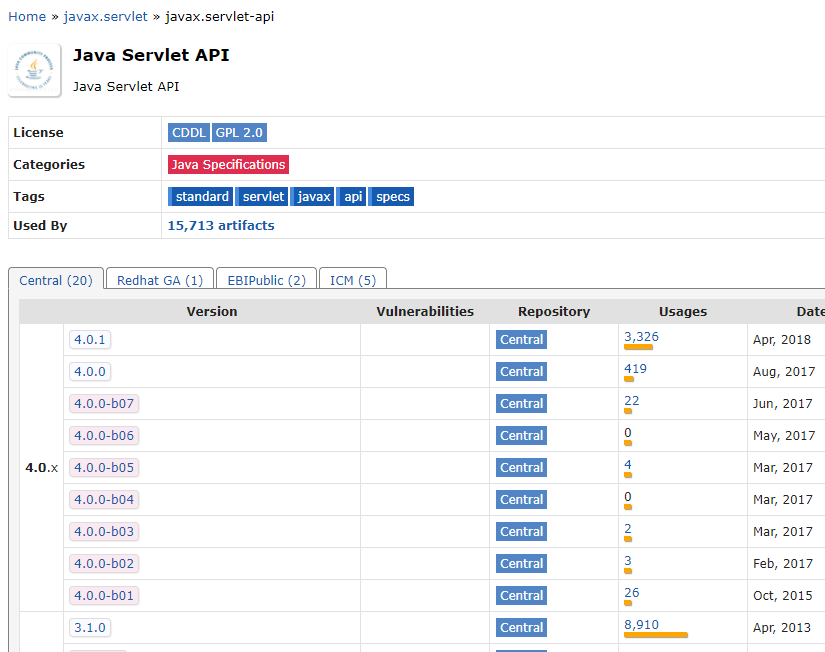Image resolution: width=825 pixels, height=652 pixels.
Task: Open the Java Specifications category
Action: (228, 165)
